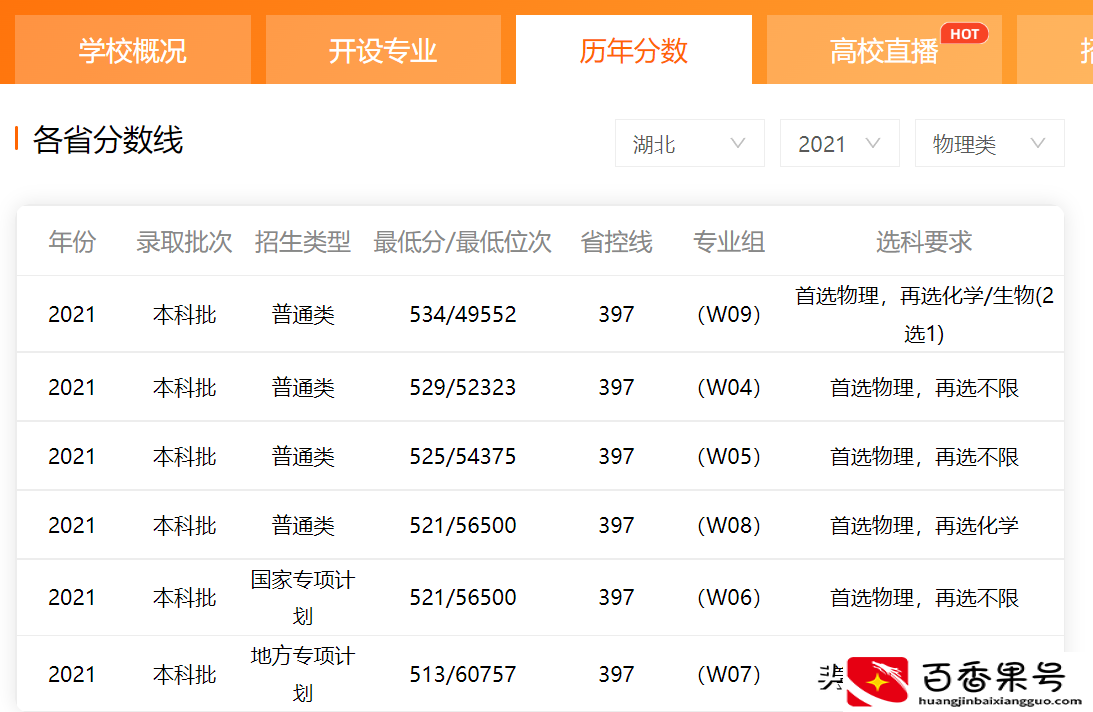Screen dimensions: 1093x712
Task: Click the 省控线 column header
Action: (616, 242)
